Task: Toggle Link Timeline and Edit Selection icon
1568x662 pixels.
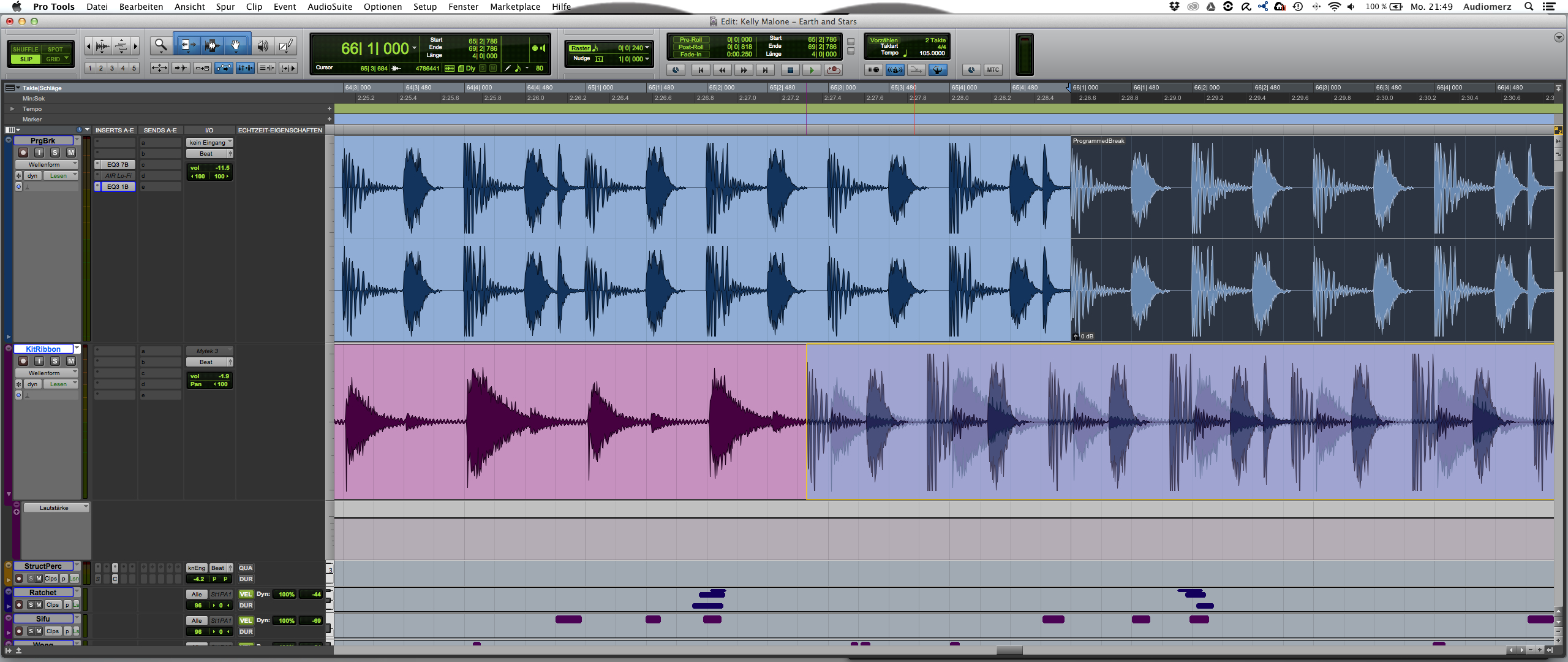Action: 245,68
